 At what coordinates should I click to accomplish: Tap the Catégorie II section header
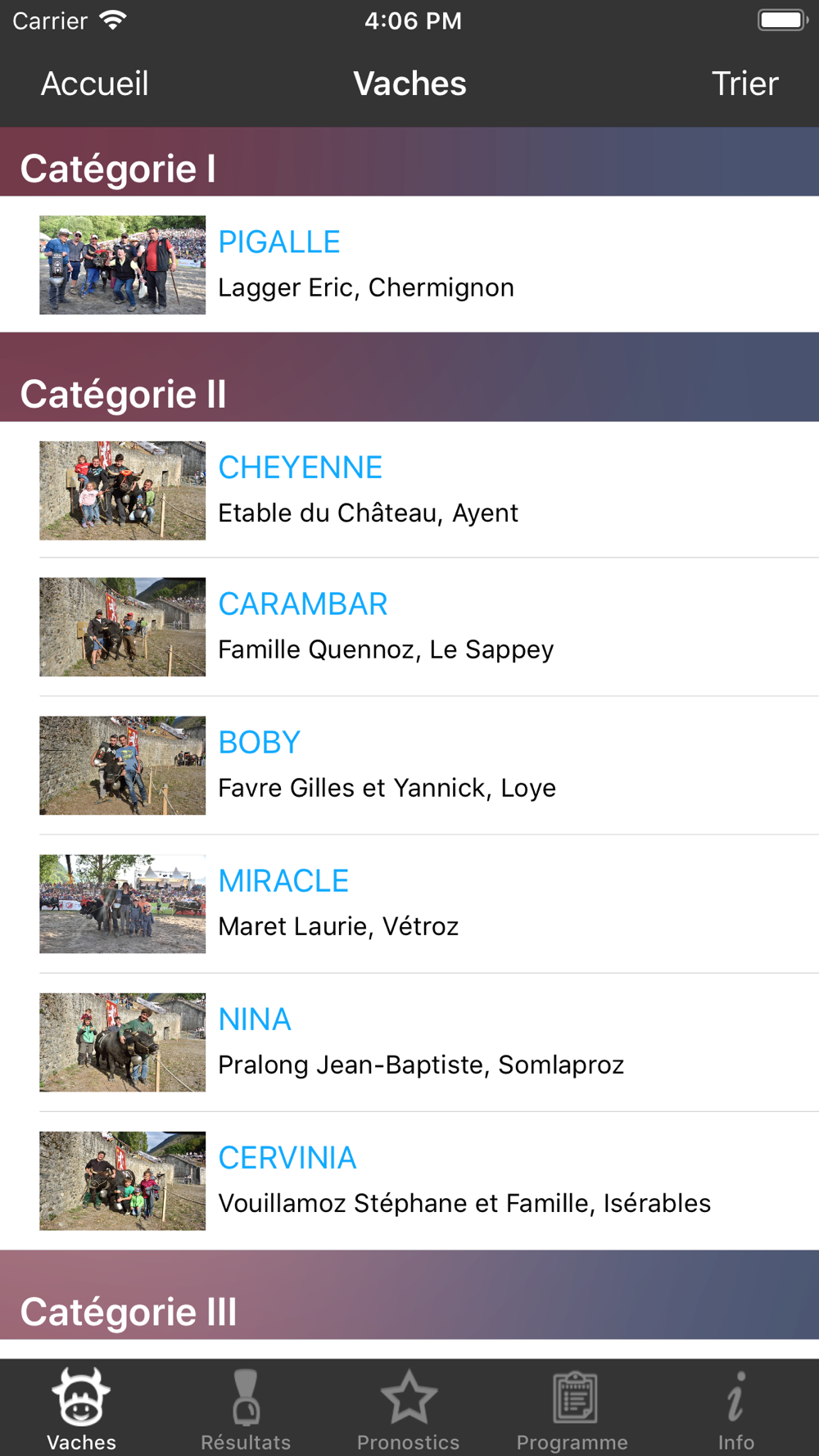click(x=124, y=394)
